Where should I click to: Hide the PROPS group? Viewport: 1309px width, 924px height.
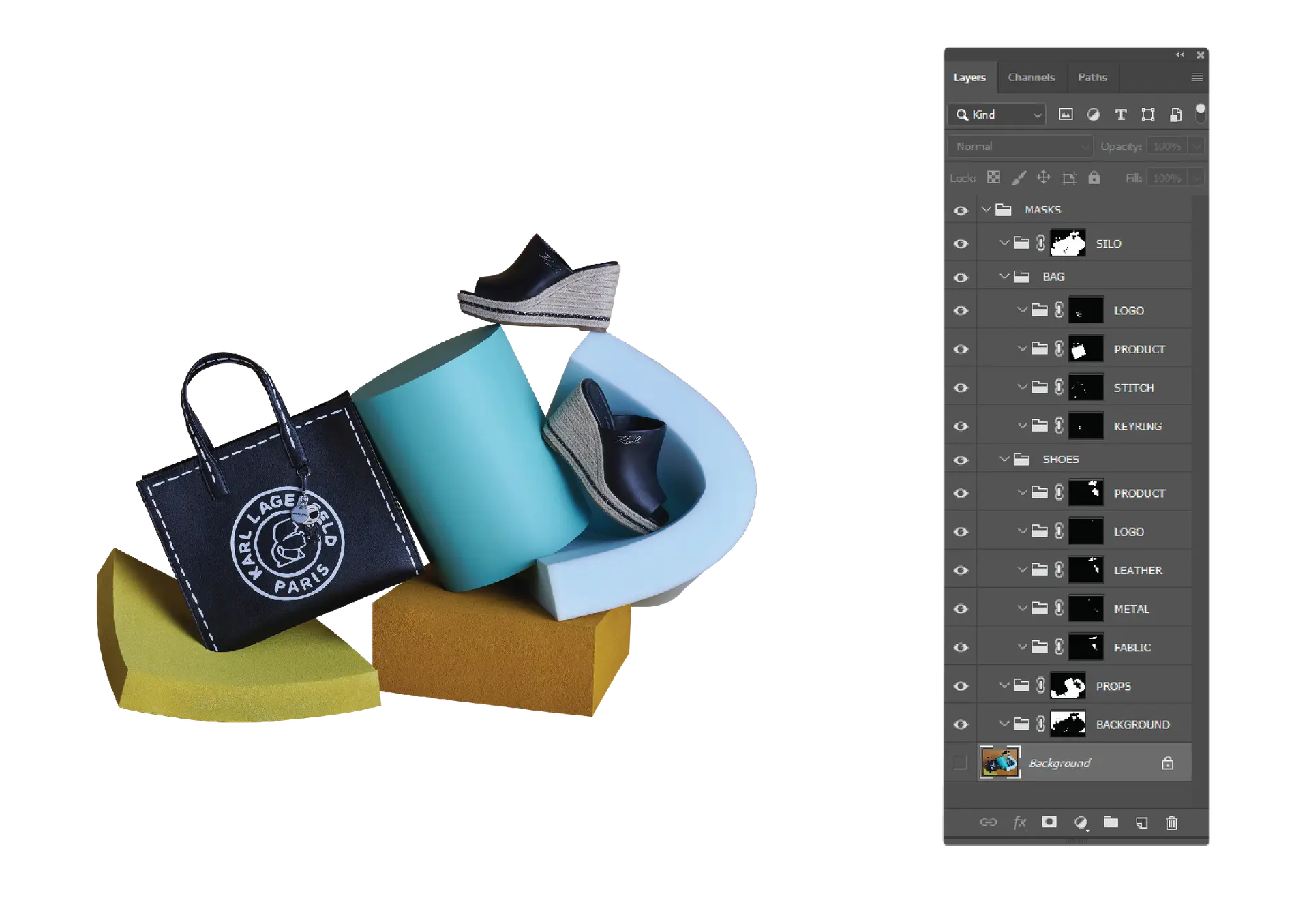tap(961, 687)
